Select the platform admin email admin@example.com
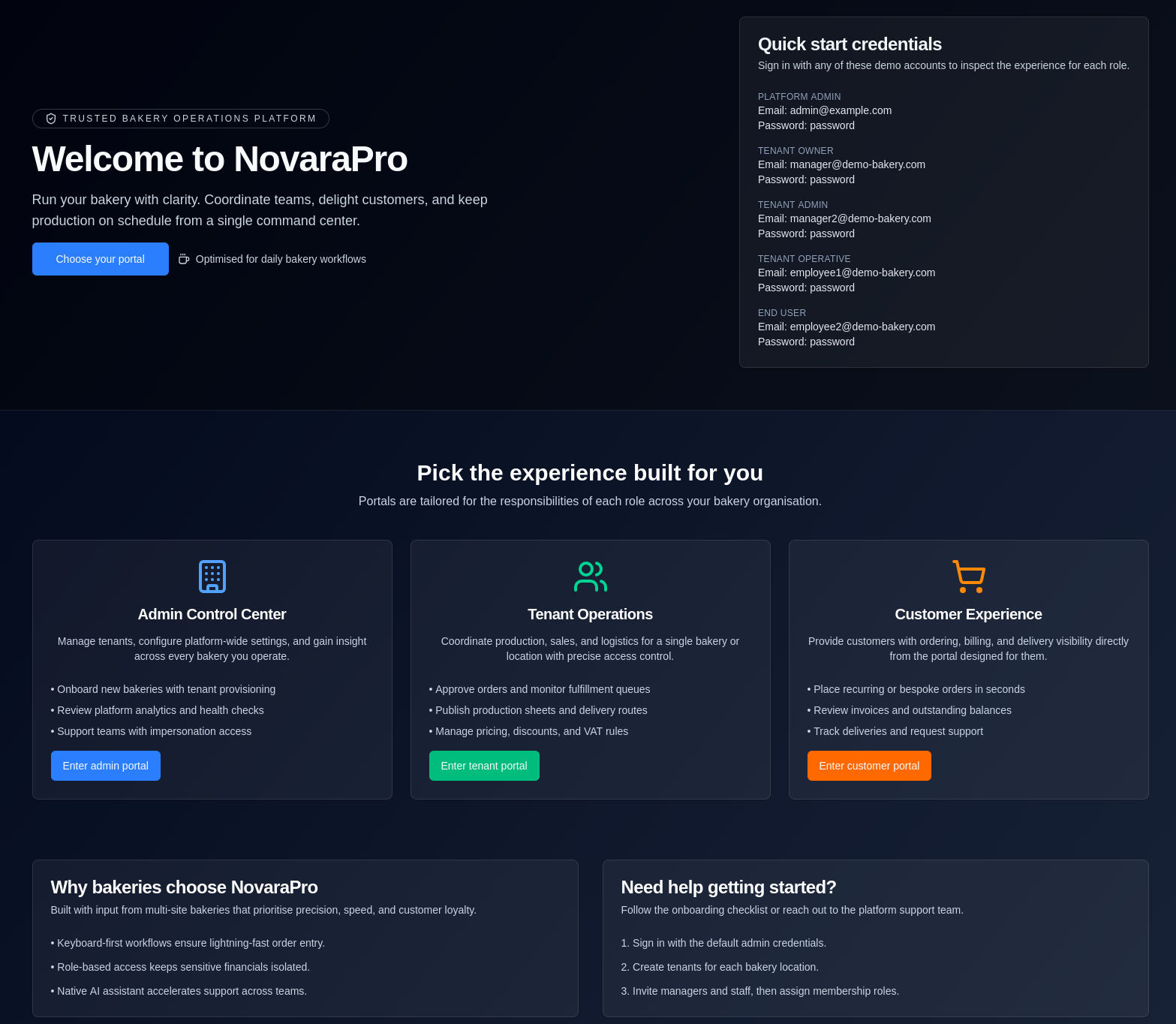Image resolution: width=1176 pixels, height=1024 pixels. 841,110
